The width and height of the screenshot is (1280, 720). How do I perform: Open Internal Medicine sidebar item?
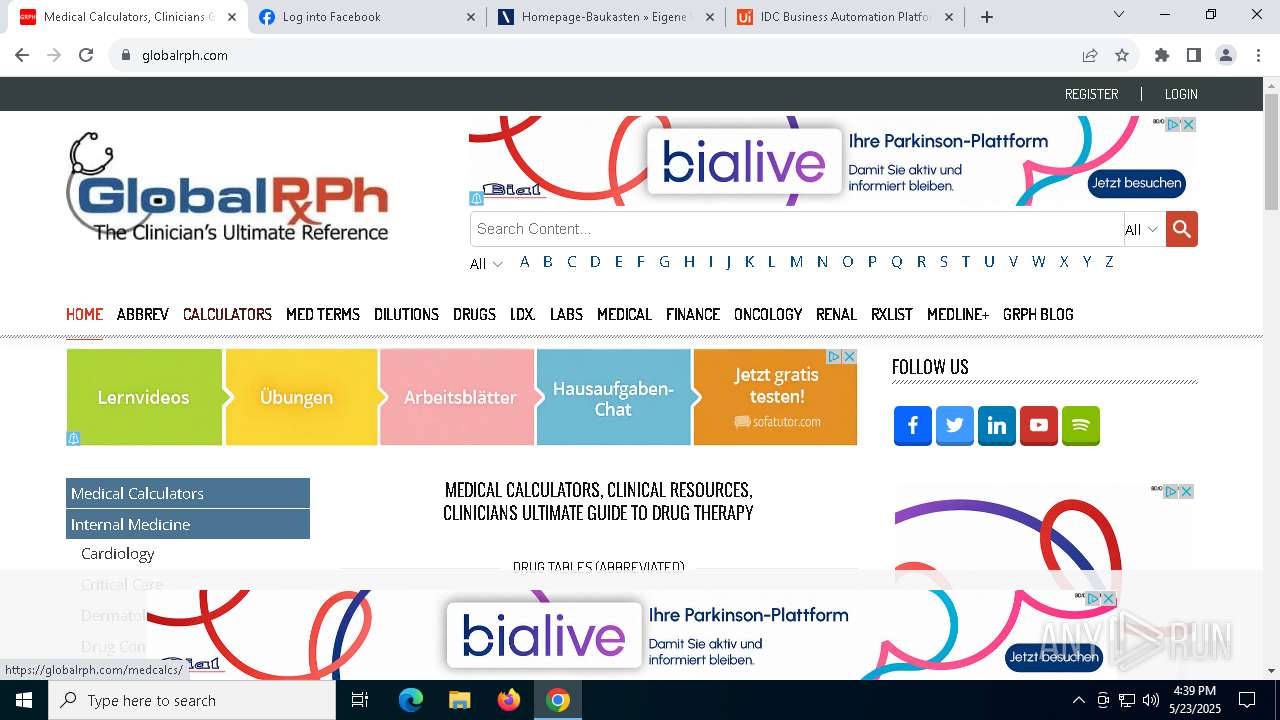[188, 524]
